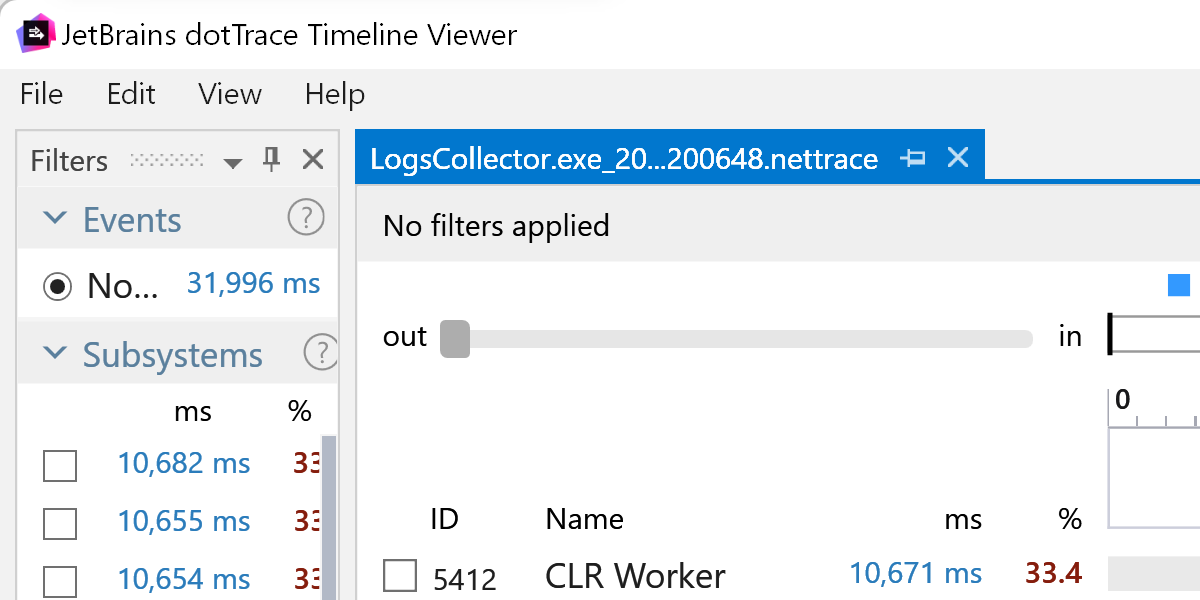Click the thread ID 5412
1200x600 pixels.
tap(464, 578)
